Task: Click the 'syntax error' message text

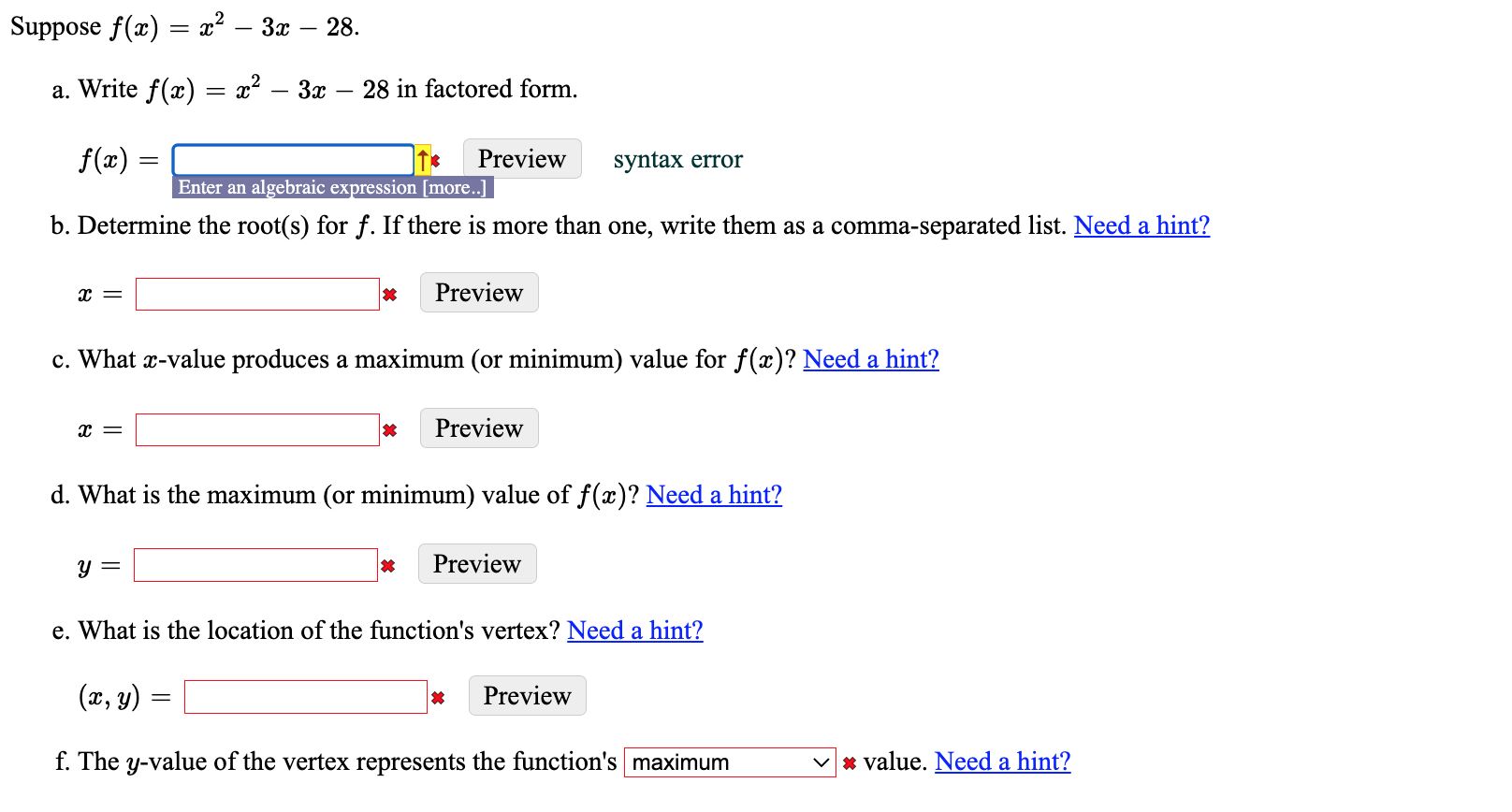Action: pyautogui.click(x=678, y=160)
